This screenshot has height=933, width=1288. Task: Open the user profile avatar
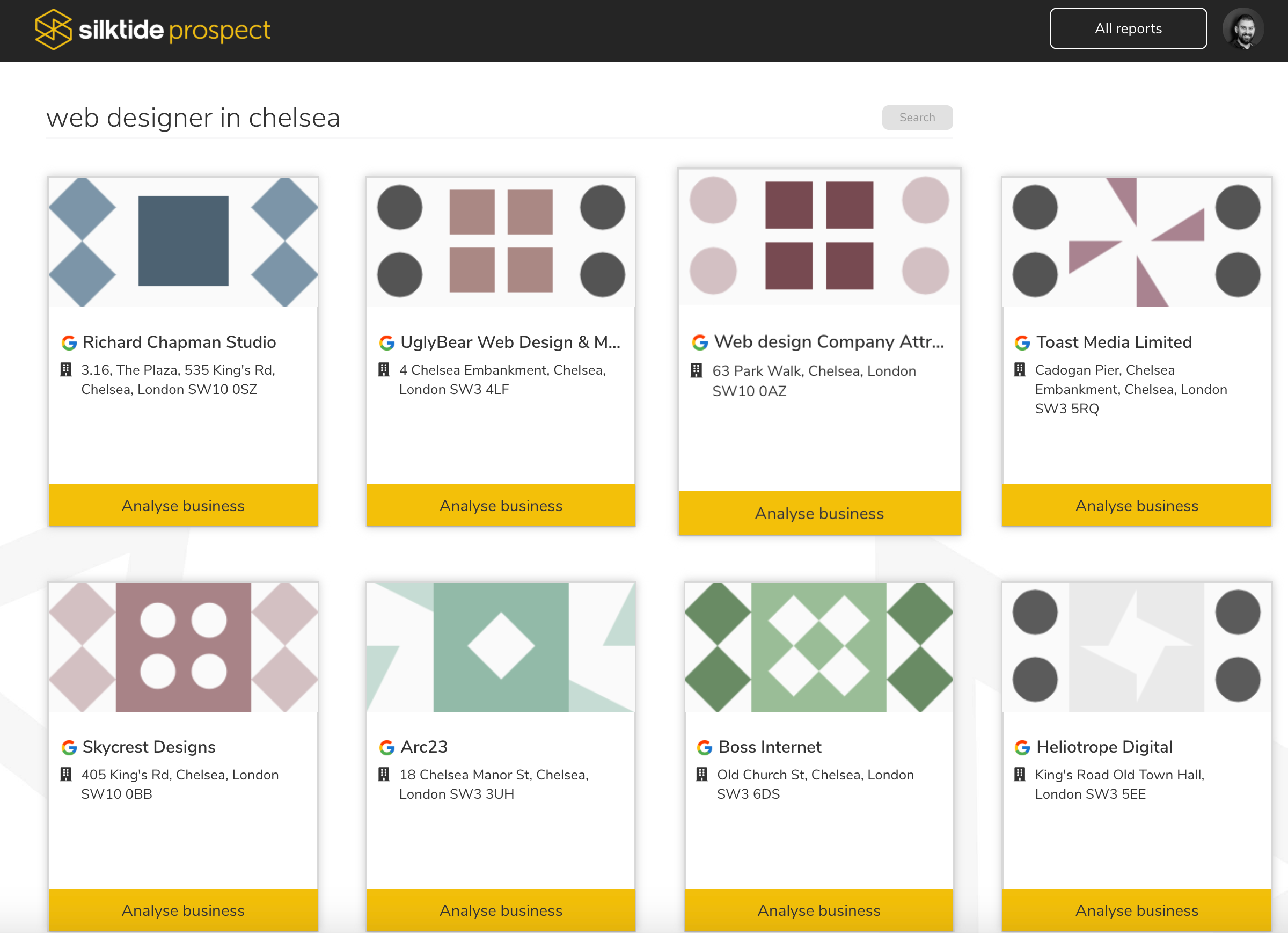tap(1242, 29)
